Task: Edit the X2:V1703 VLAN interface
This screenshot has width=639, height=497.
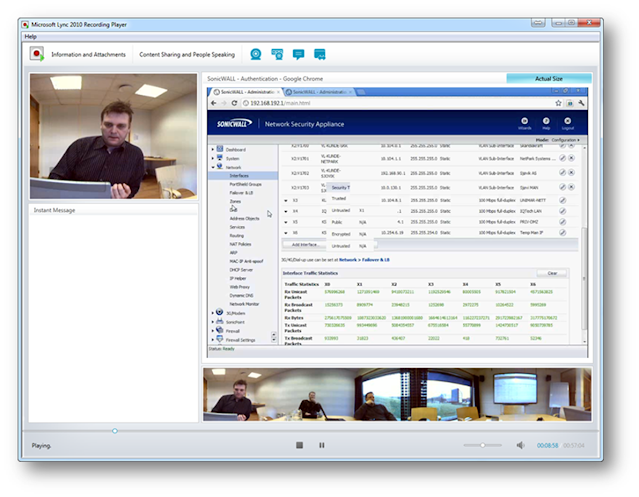Action: (x=562, y=187)
